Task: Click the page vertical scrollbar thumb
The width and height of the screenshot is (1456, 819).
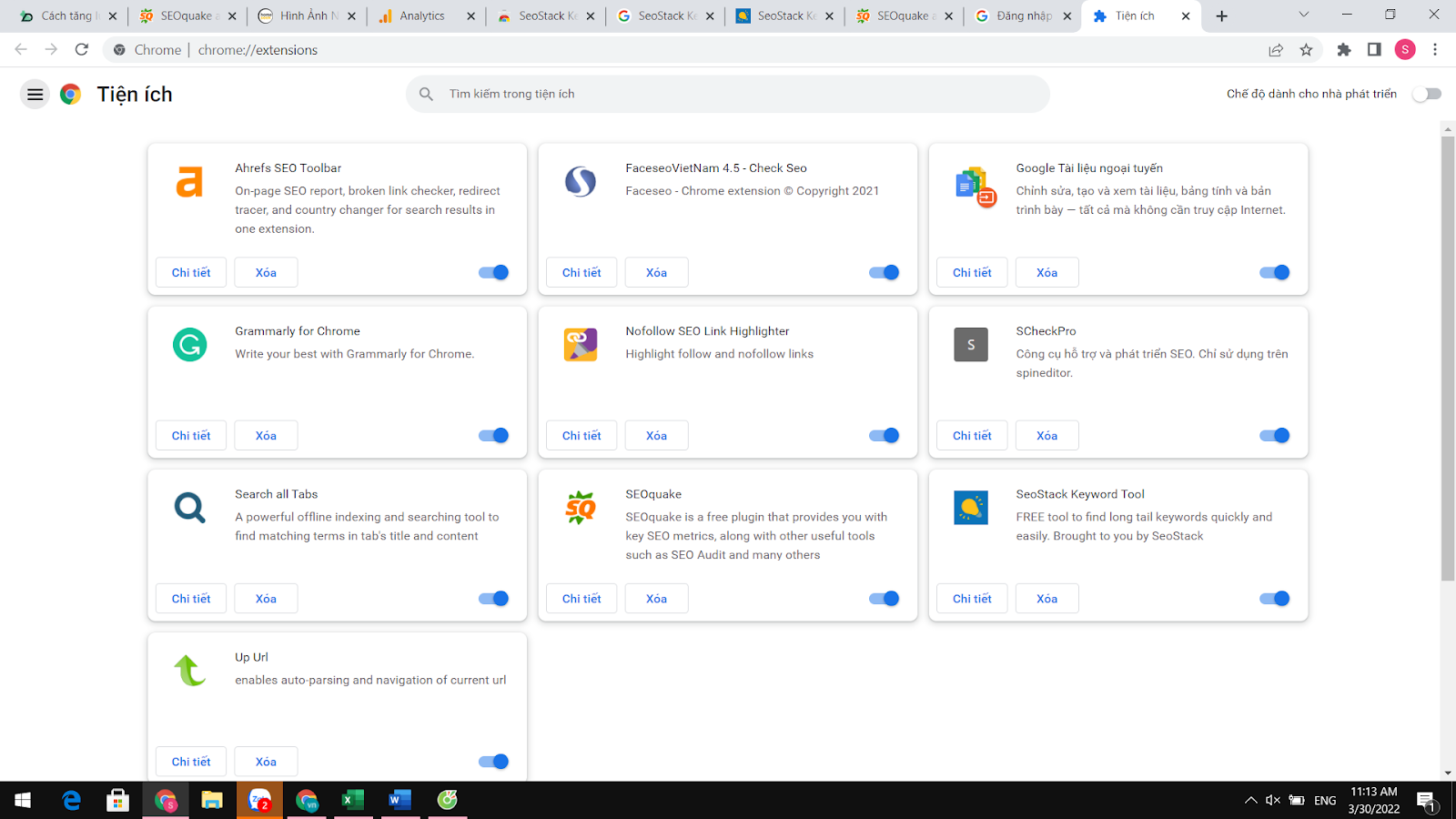Action: pos(1448,359)
